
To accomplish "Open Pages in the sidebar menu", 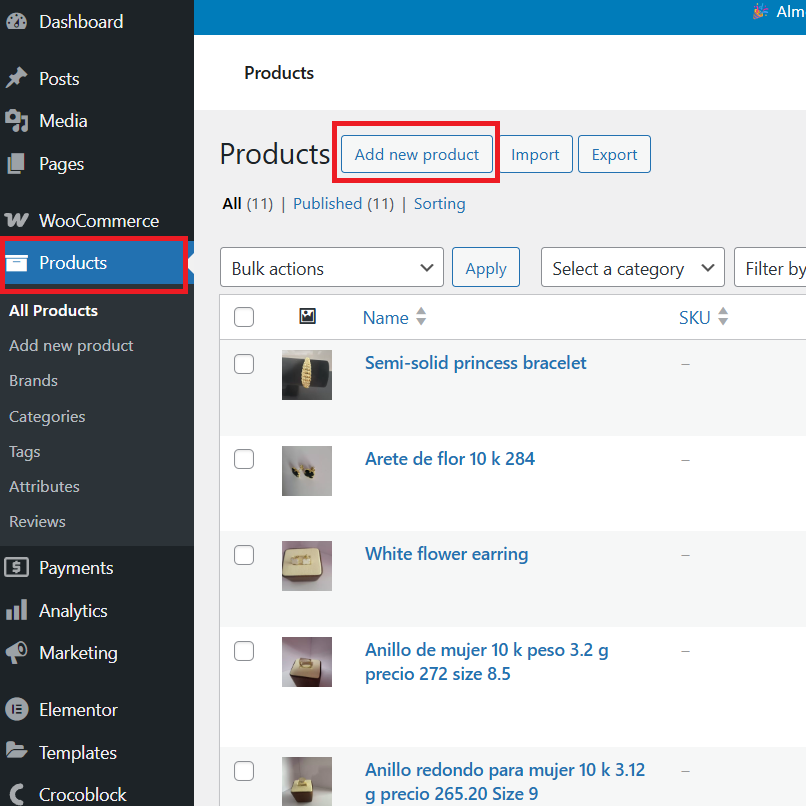I will pyautogui.click(x=62, y=164).
